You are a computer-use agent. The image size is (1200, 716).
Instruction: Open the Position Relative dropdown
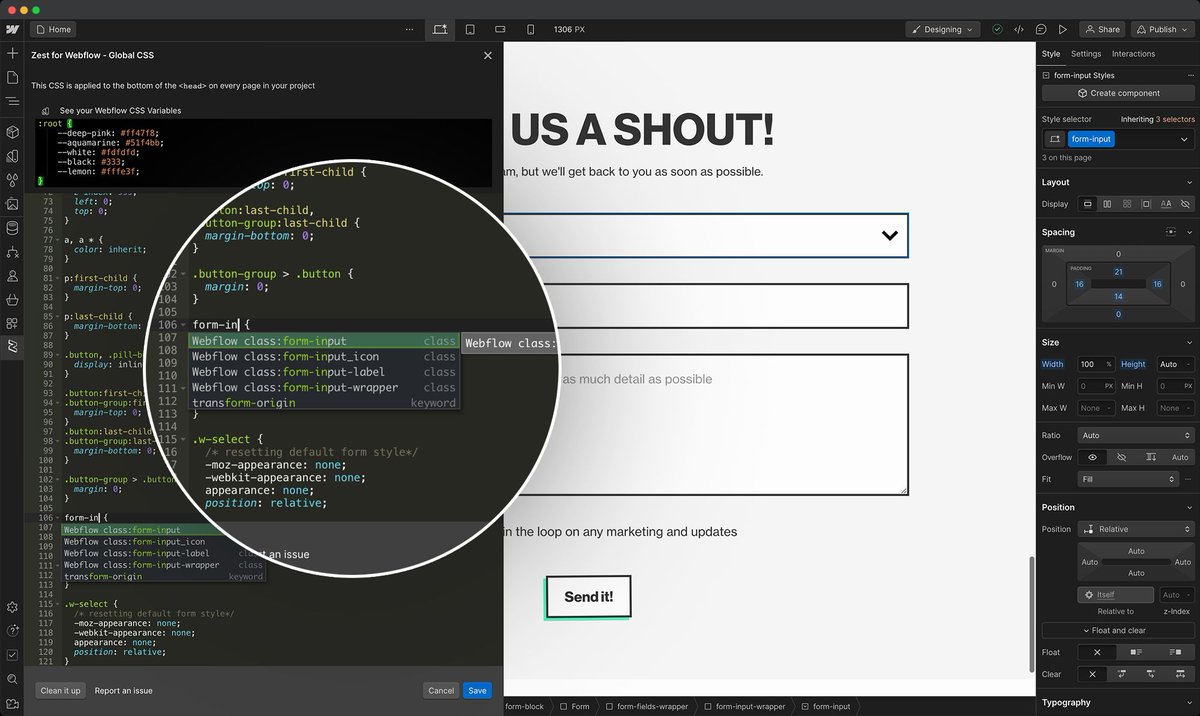pos(1136,529)
